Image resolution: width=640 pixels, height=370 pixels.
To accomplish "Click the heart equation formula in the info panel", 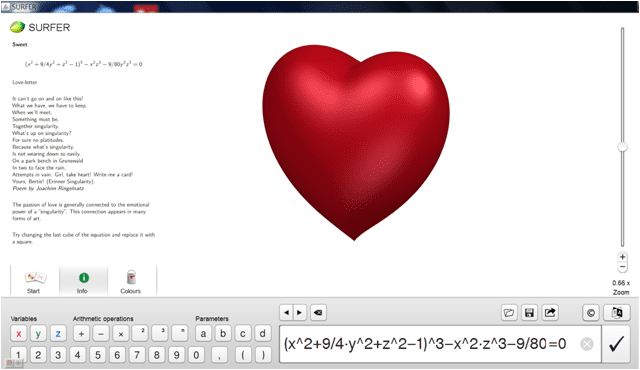I will pyautogui.click(x=83, y=64).
